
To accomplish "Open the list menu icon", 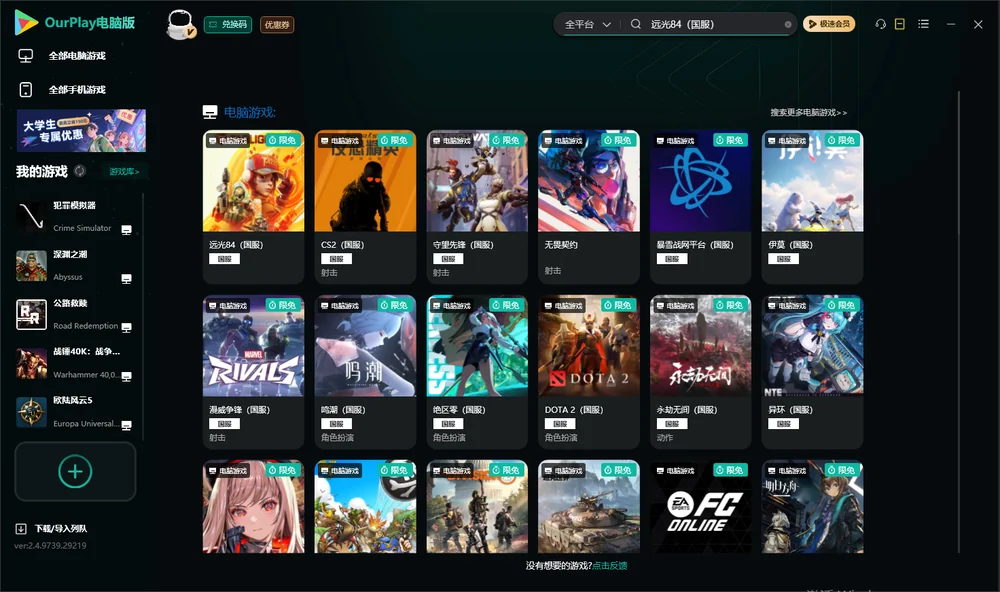I will [923, 24].
